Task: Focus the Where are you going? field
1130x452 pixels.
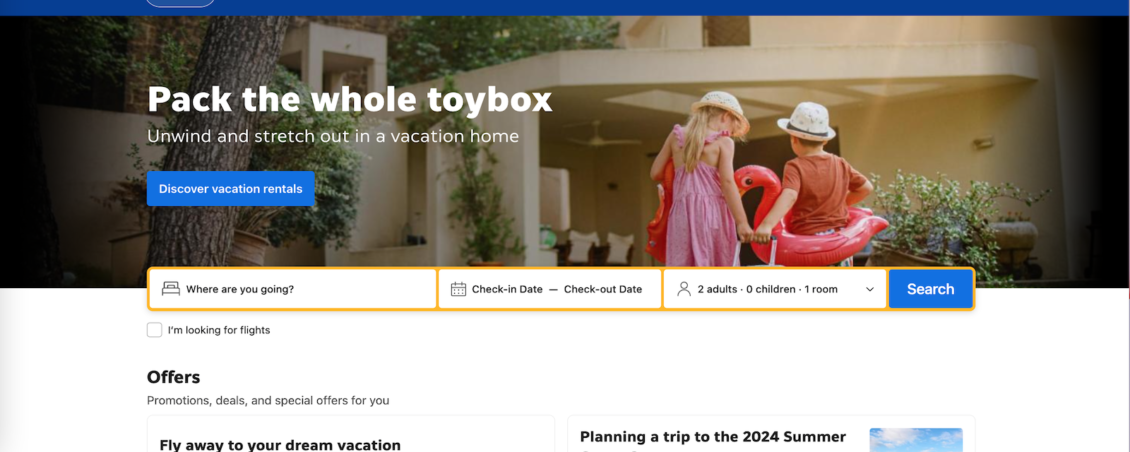Action: (x=293, y=289)
